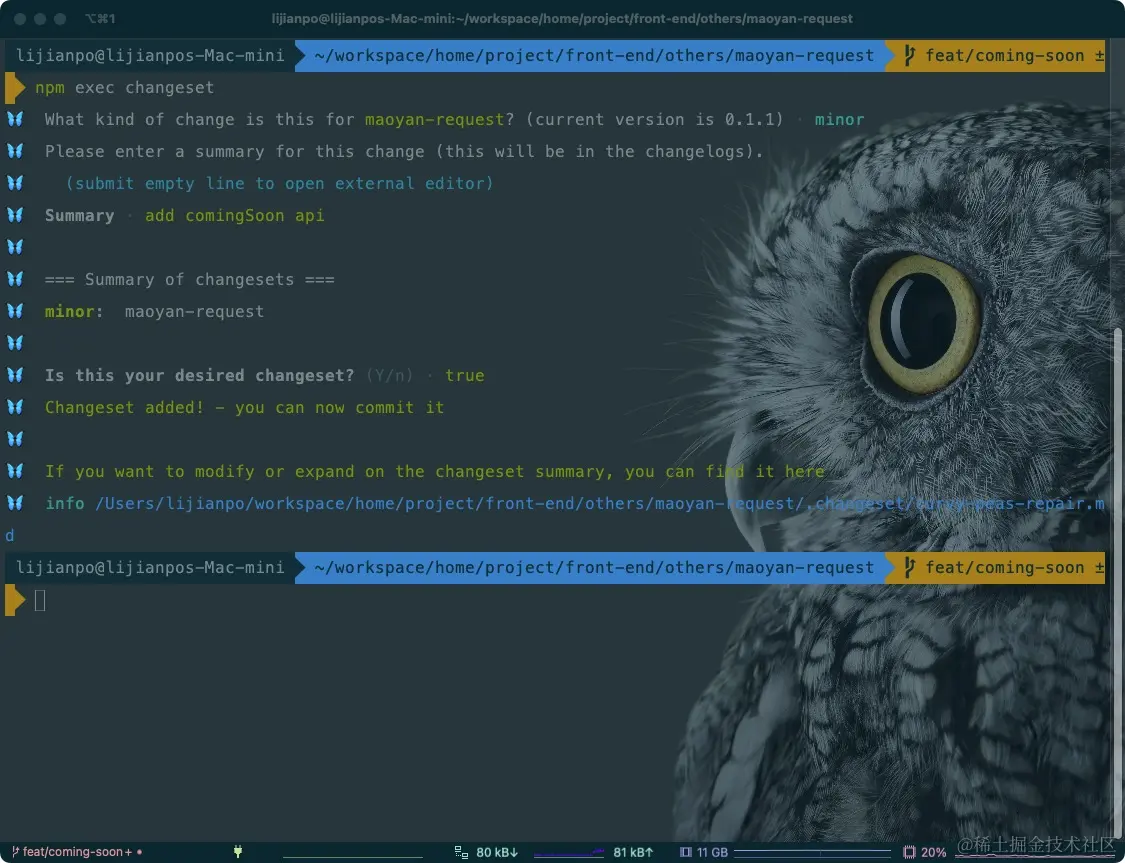This screenshot has height=863, width=1125.
Task: Click the second prompt's feat/coming-soon branch segment
Action: 1004,567
